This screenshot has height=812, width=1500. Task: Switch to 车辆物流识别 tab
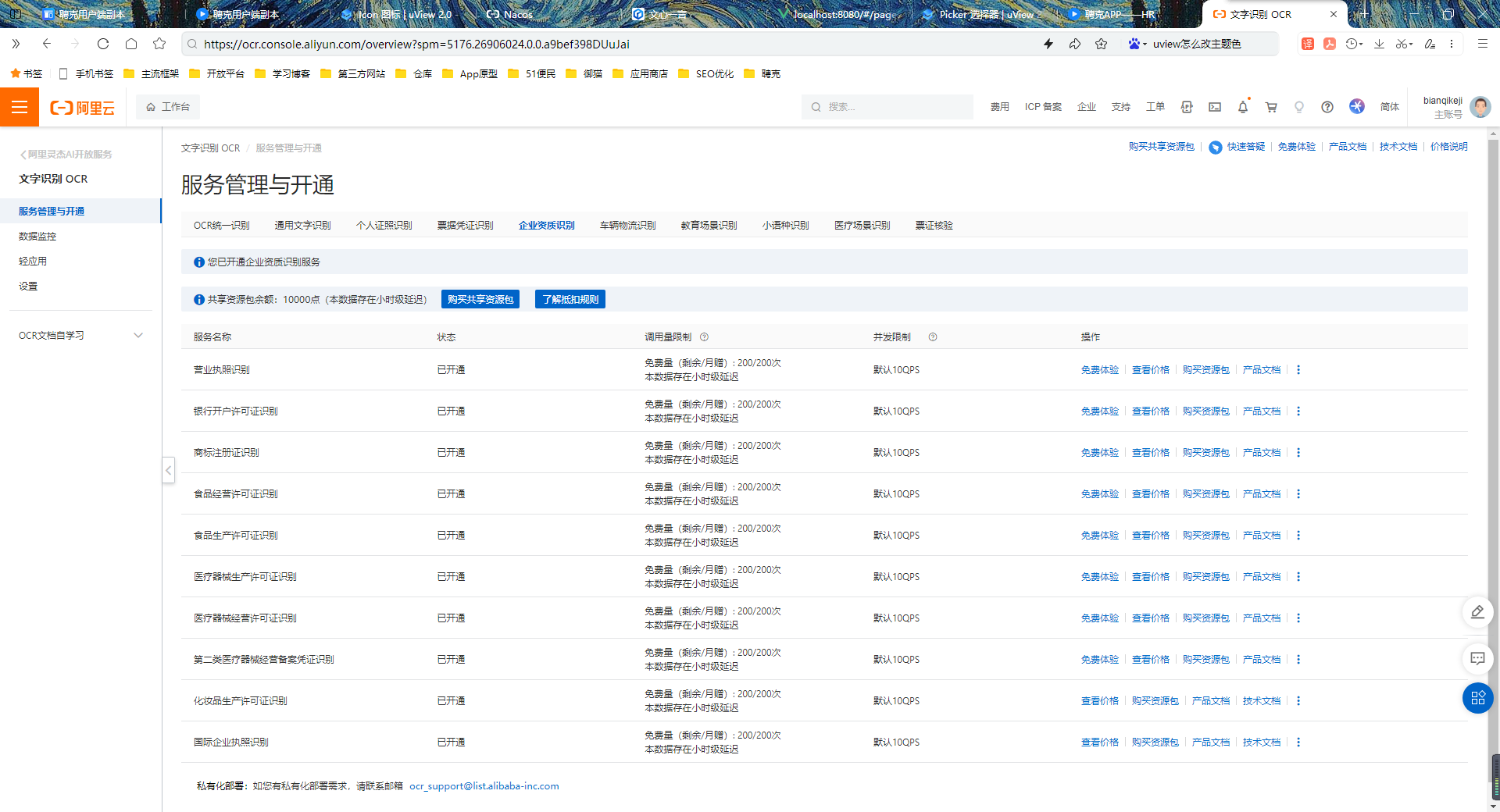pyautogui.click(x=628, y=226)
